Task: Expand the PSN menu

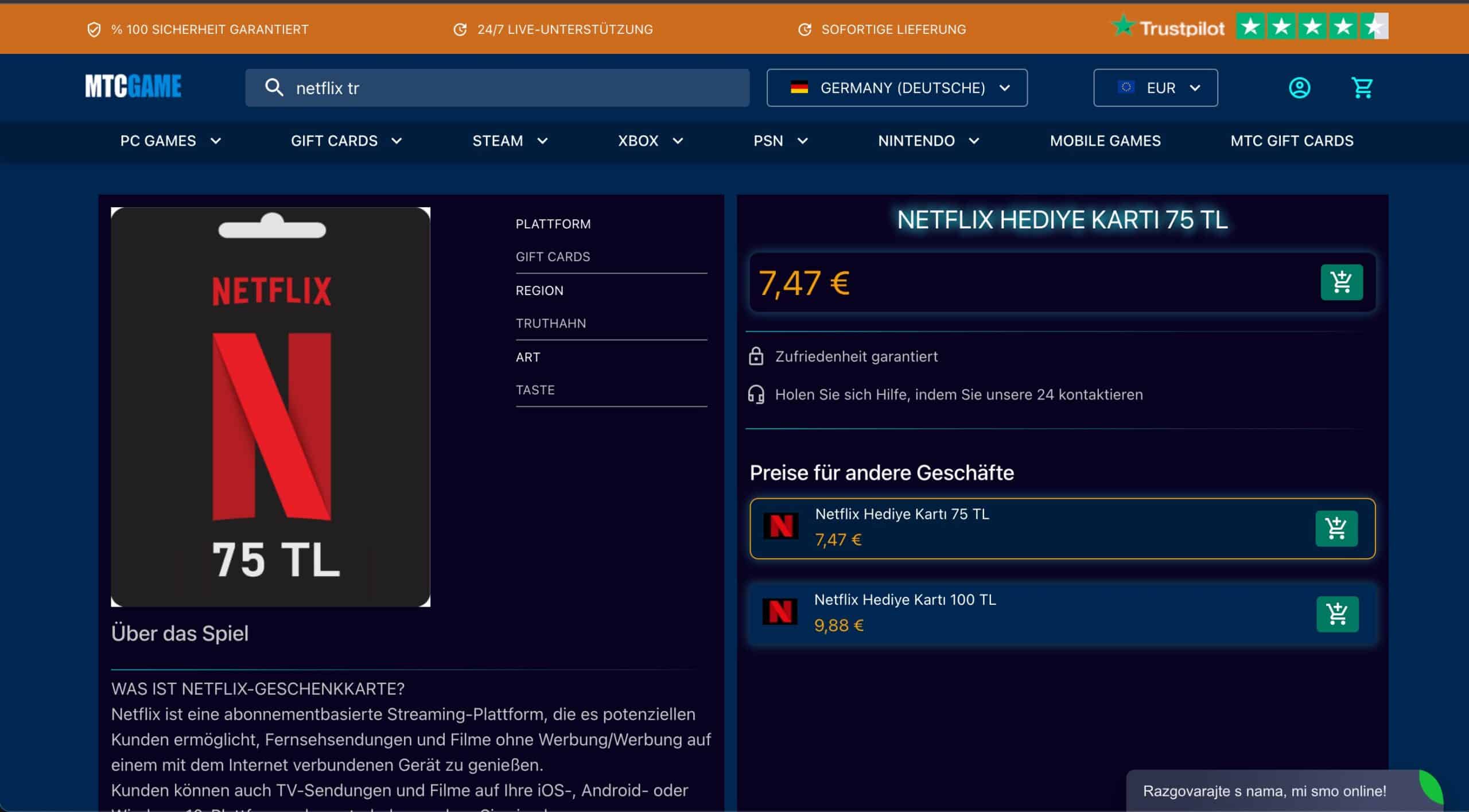Action: tap(780, 141)
